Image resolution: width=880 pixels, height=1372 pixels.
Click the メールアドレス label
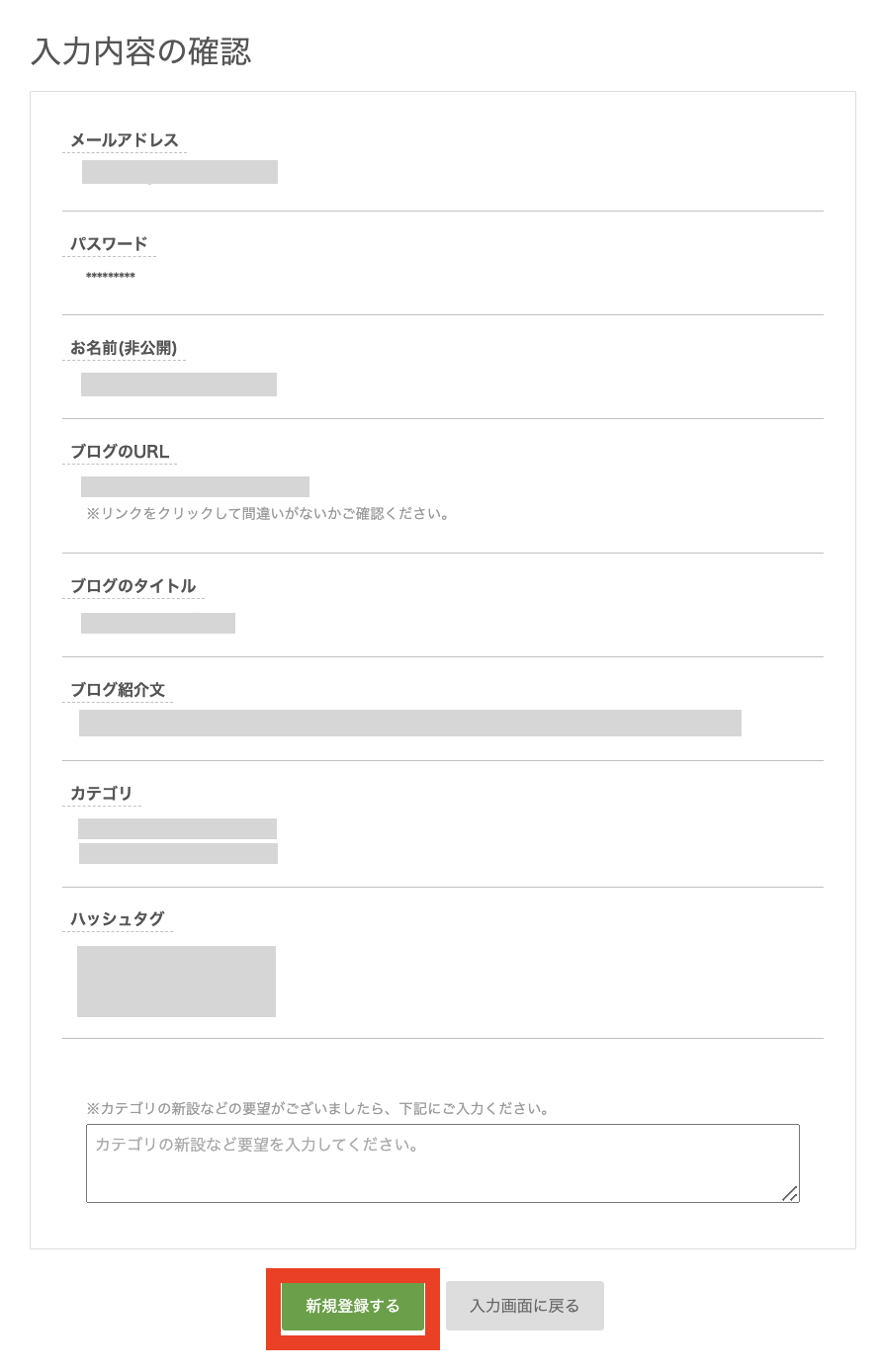tap(125, 140)
